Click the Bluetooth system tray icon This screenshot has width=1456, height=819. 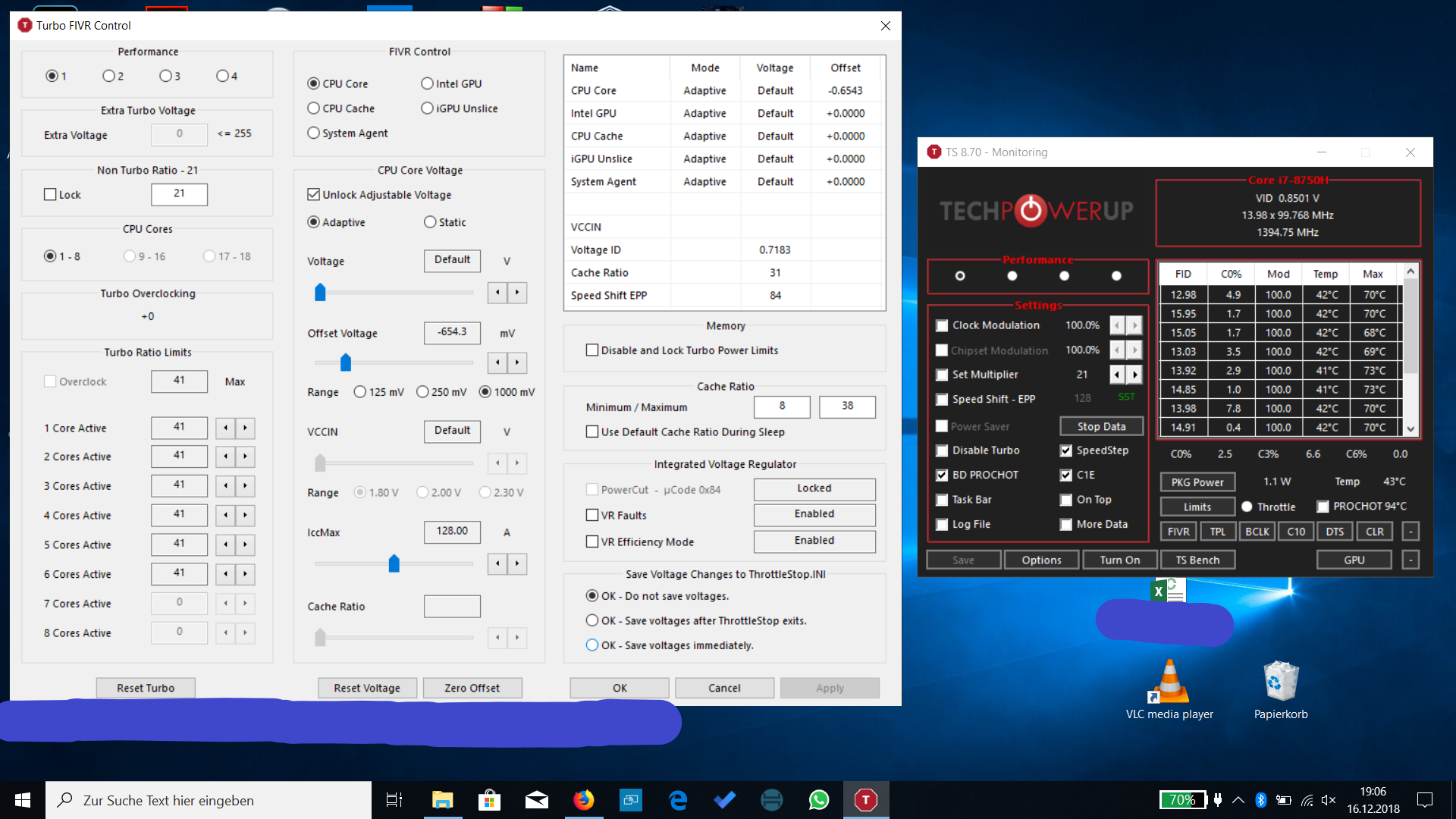coord(1260,800)
